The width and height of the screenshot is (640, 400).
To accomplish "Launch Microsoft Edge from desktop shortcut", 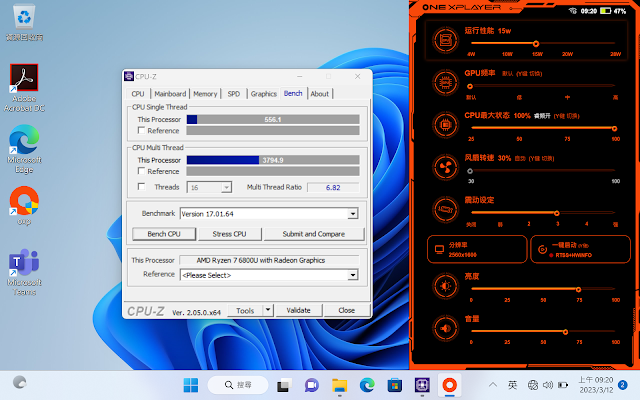I will point(24,149).
